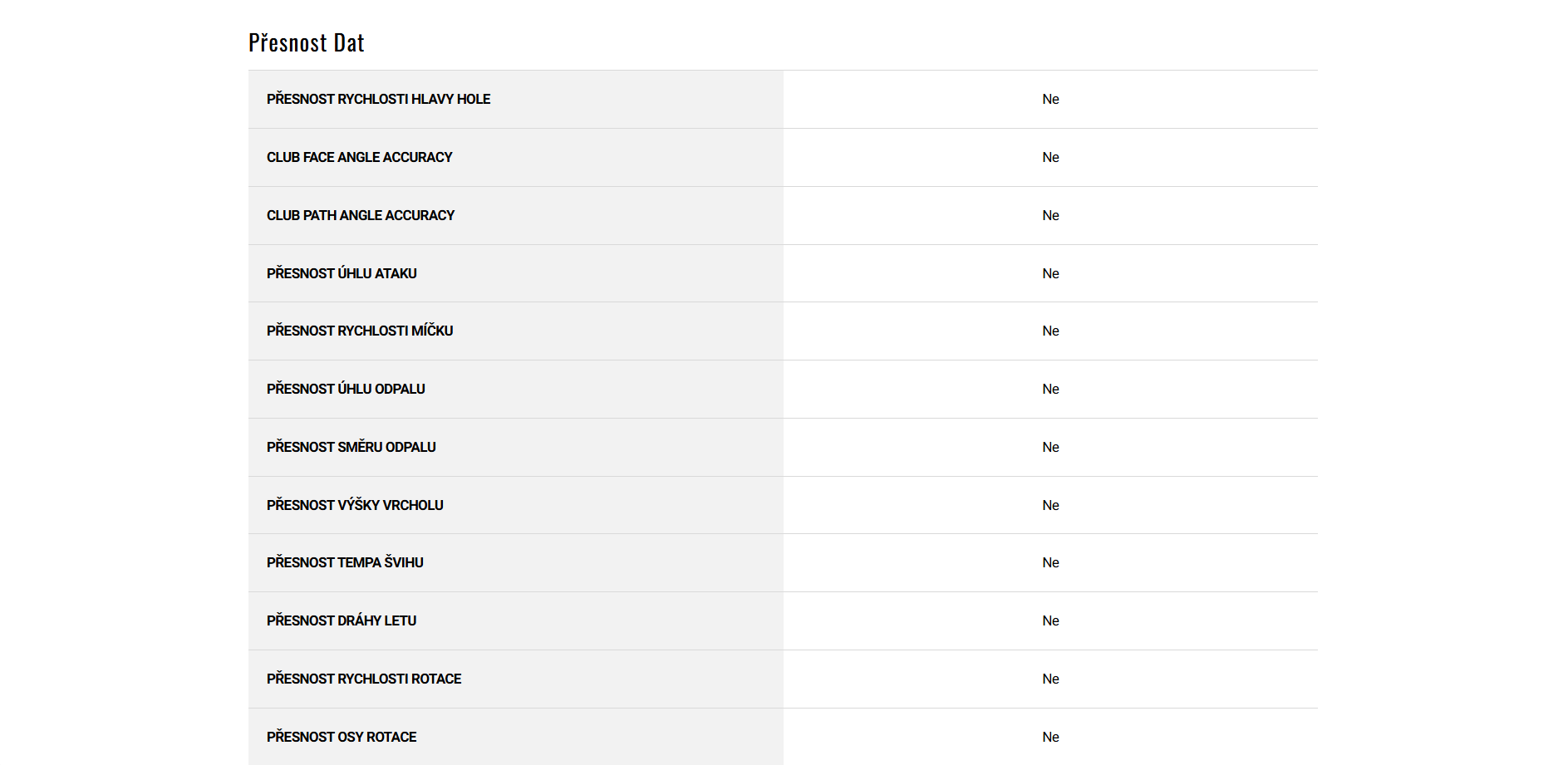Click the Přesnost výšky vrcholu label
This screenshot has width=1568, height=765.
pos(355,505)
